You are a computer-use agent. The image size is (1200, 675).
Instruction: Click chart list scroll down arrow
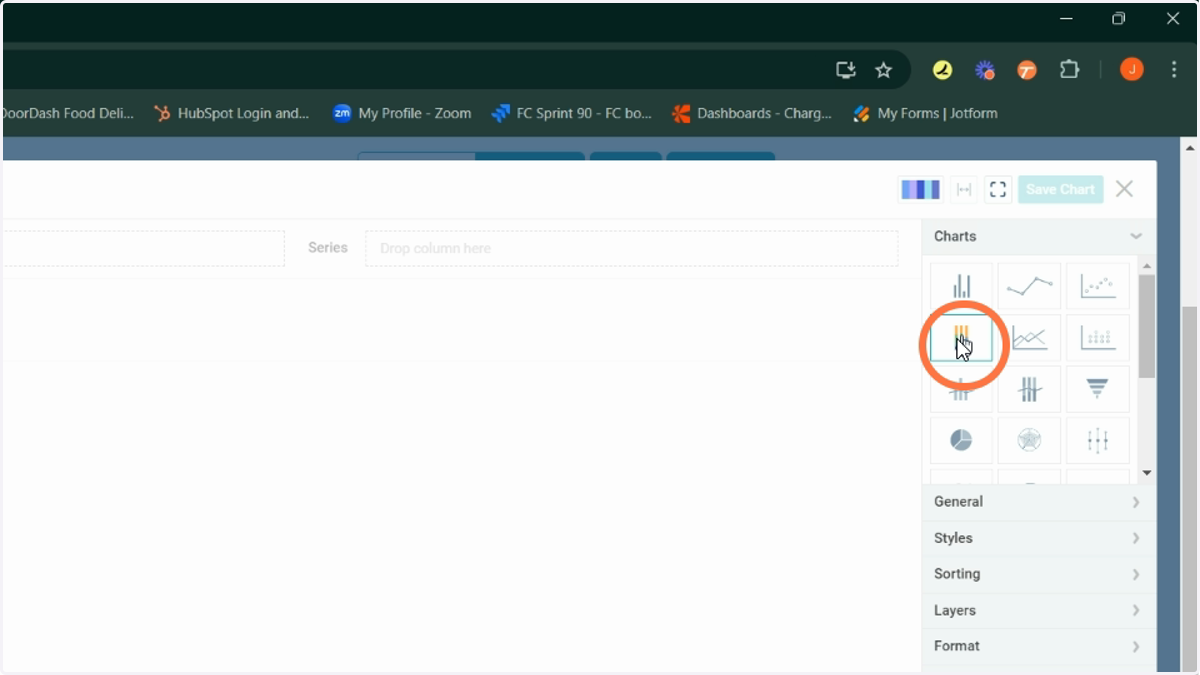(1147, 472)
